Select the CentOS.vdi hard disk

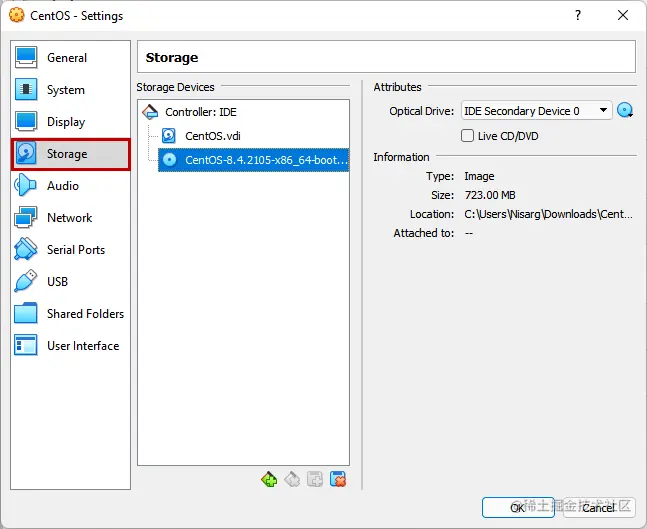pos(253,136)
